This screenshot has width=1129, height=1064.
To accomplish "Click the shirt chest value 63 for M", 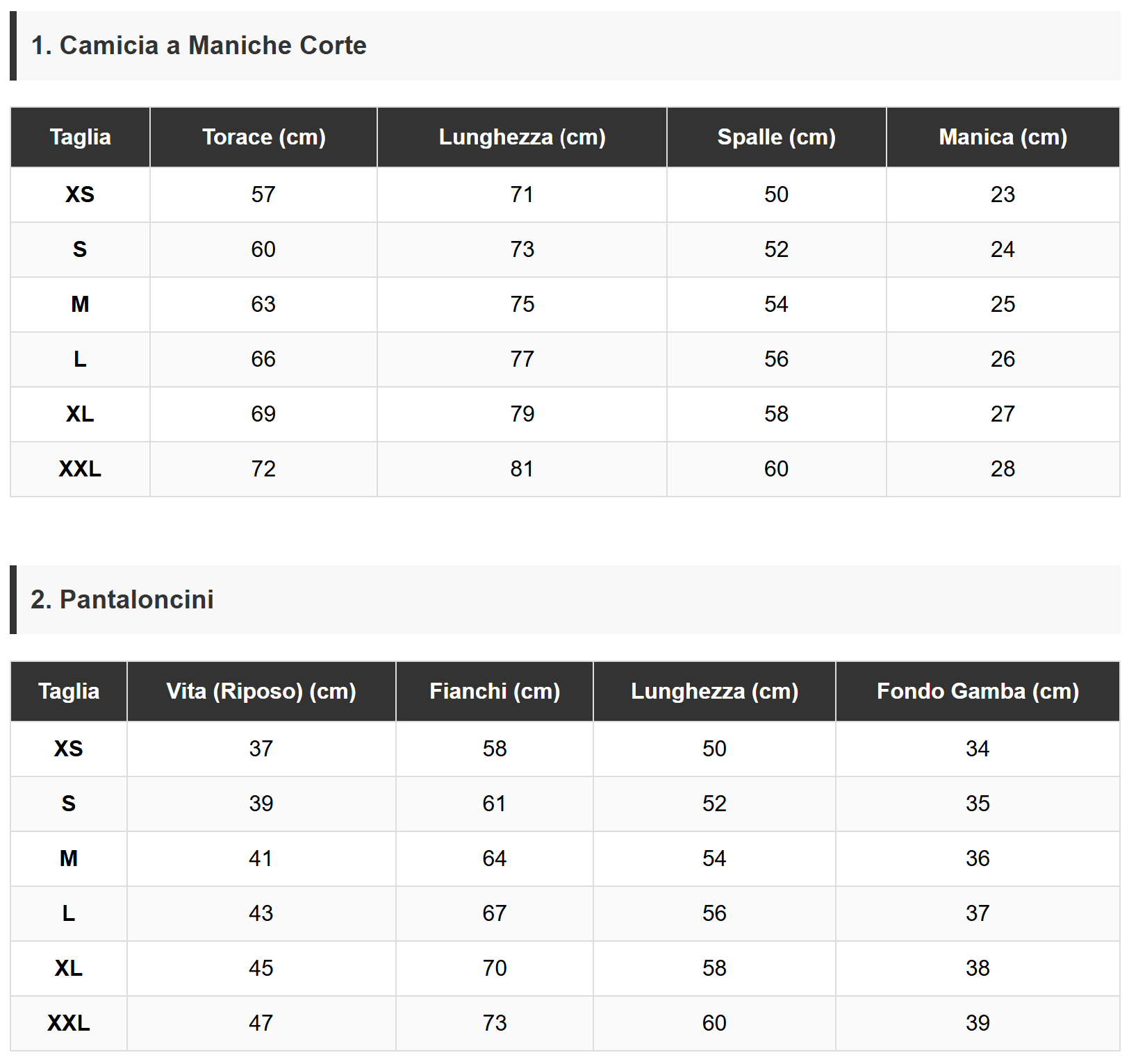I will coord(263,304).
